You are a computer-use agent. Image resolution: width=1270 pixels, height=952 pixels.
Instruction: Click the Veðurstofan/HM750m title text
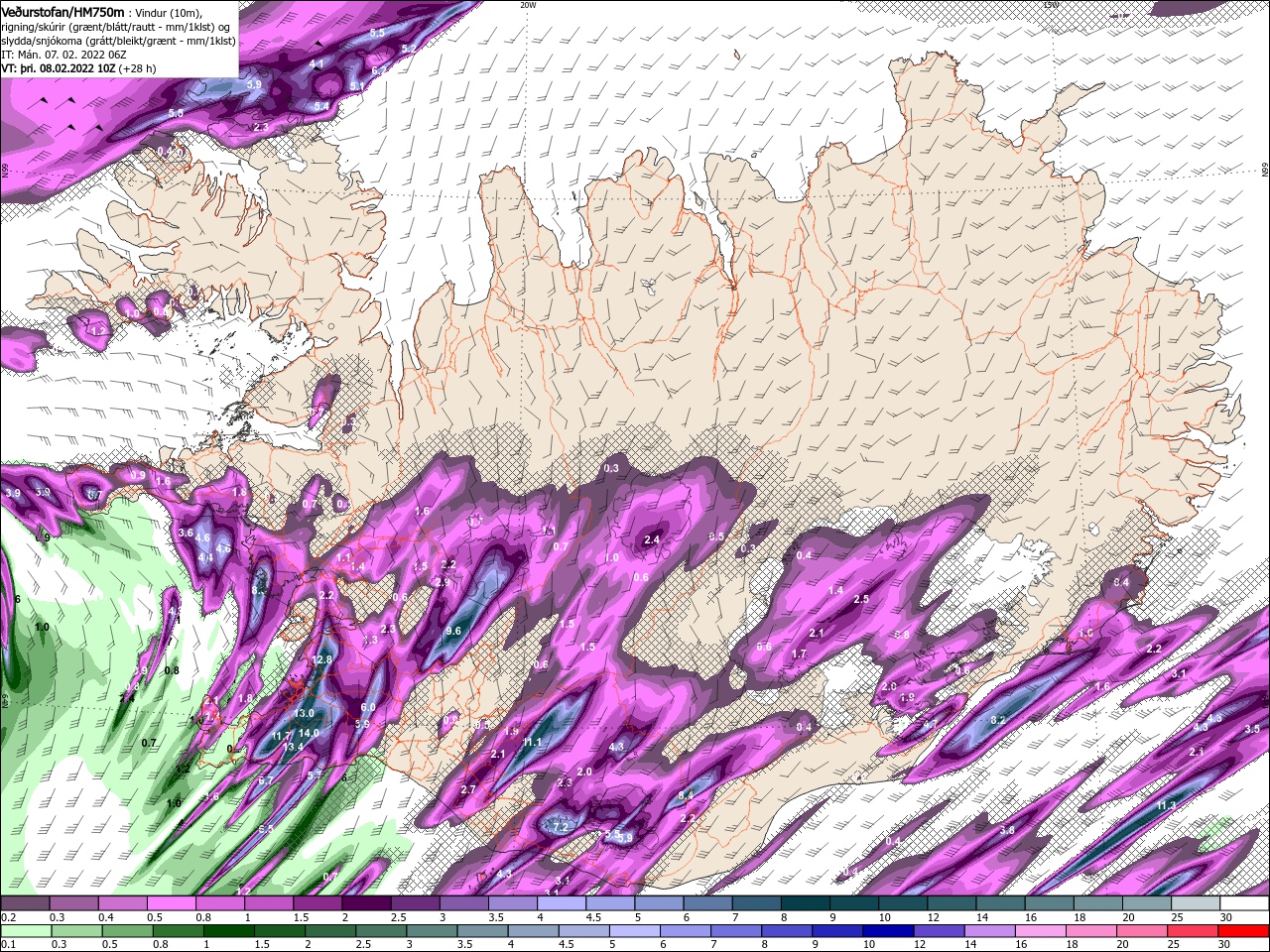[x=63, y=11]
